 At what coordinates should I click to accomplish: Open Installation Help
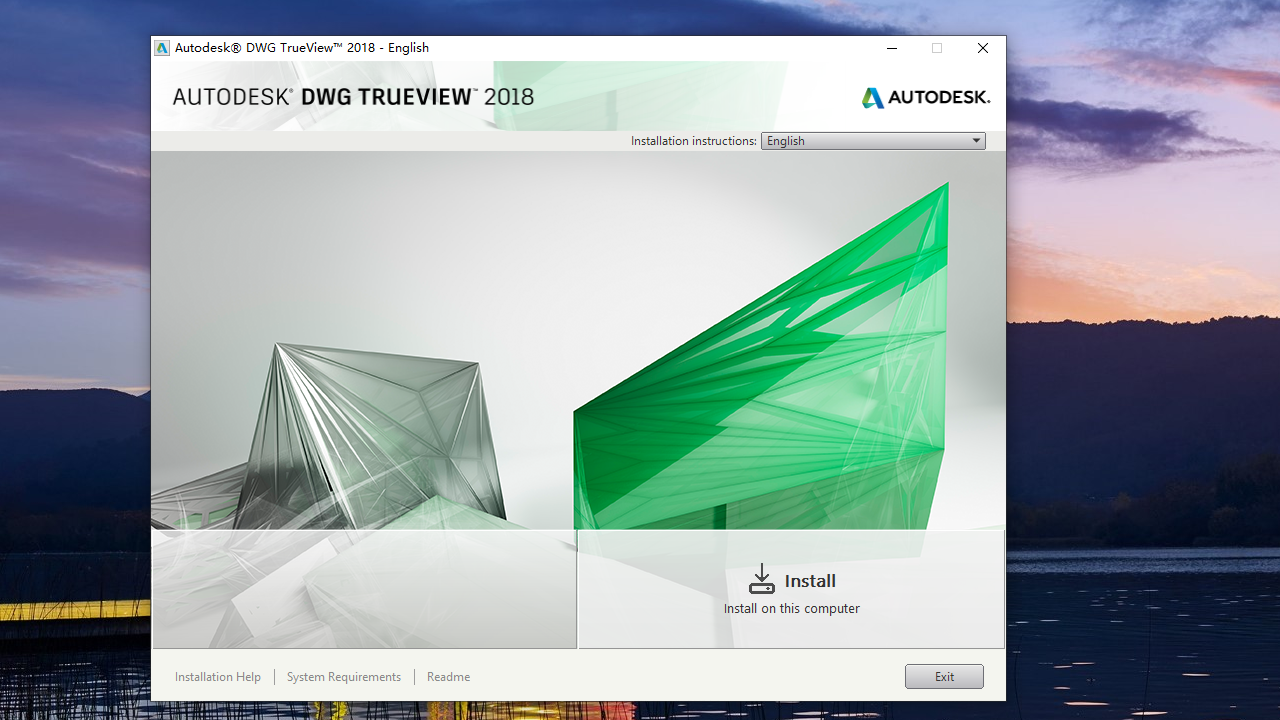pyautogui.click(x=217, y=676)
